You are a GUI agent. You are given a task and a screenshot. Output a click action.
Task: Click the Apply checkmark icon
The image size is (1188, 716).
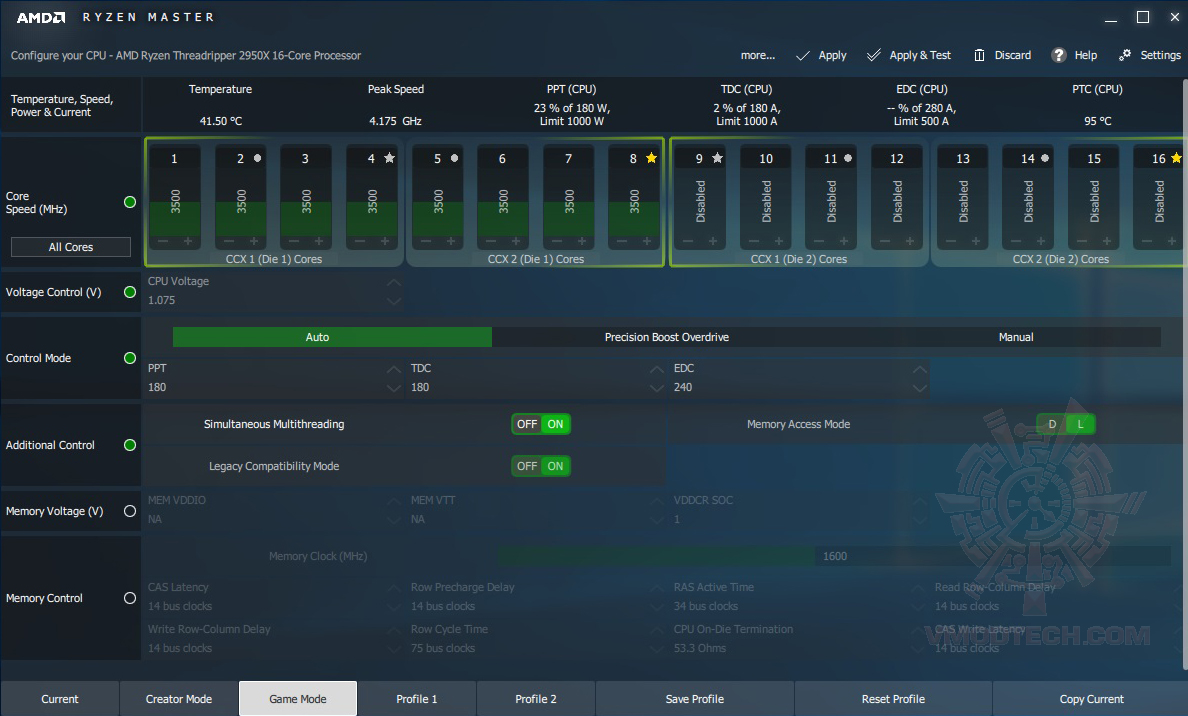tap(803, 55)
